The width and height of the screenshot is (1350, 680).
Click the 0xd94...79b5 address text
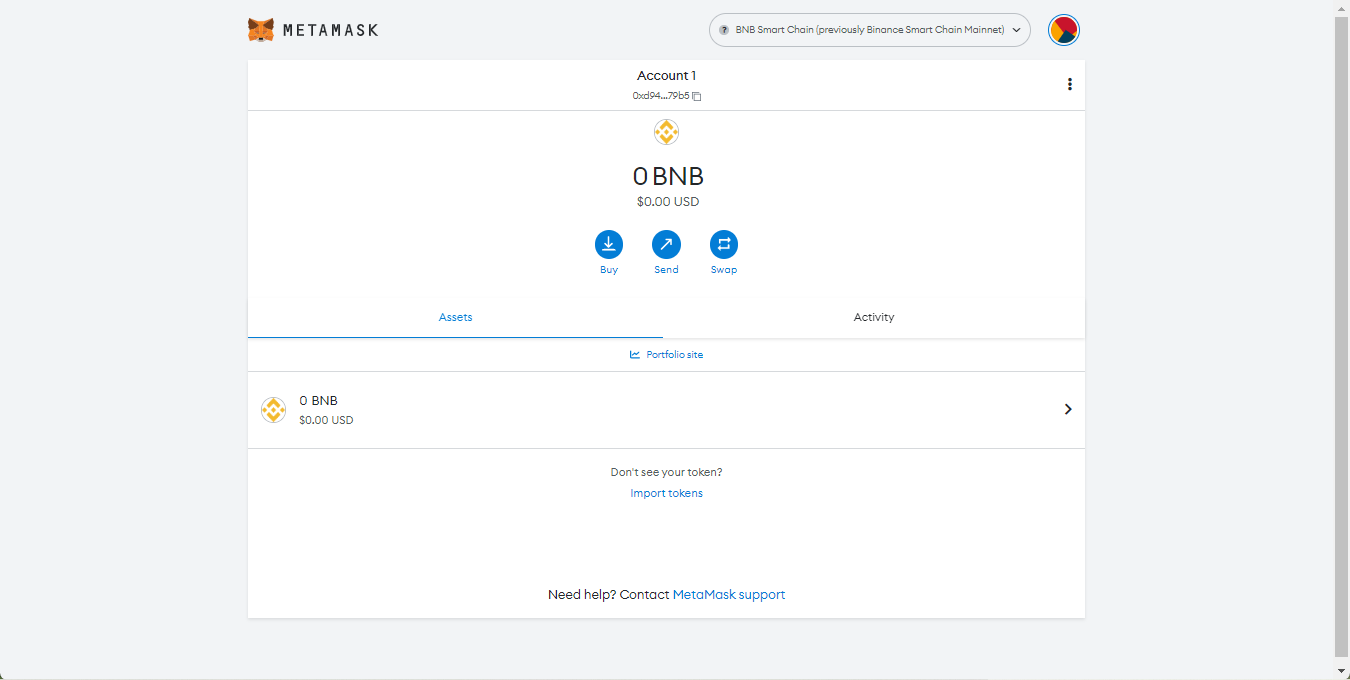point(660,96)
